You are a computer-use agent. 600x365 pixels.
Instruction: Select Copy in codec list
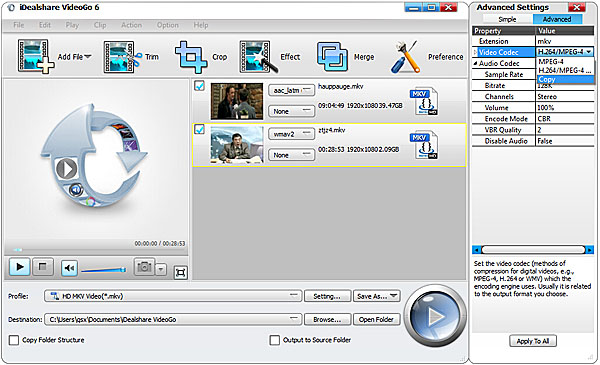click(x=565, y=80)
